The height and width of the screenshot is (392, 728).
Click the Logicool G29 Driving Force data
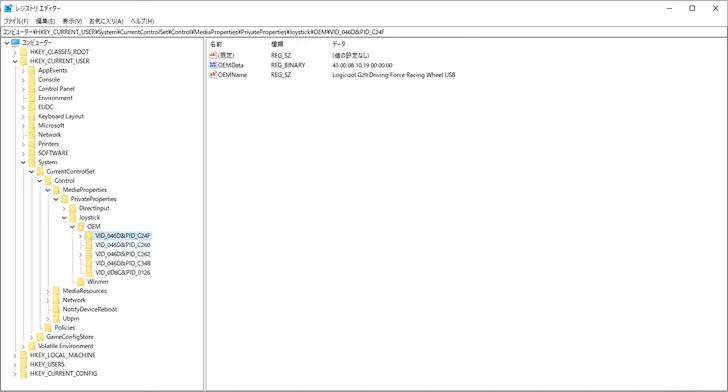click(x=394, y=75)
